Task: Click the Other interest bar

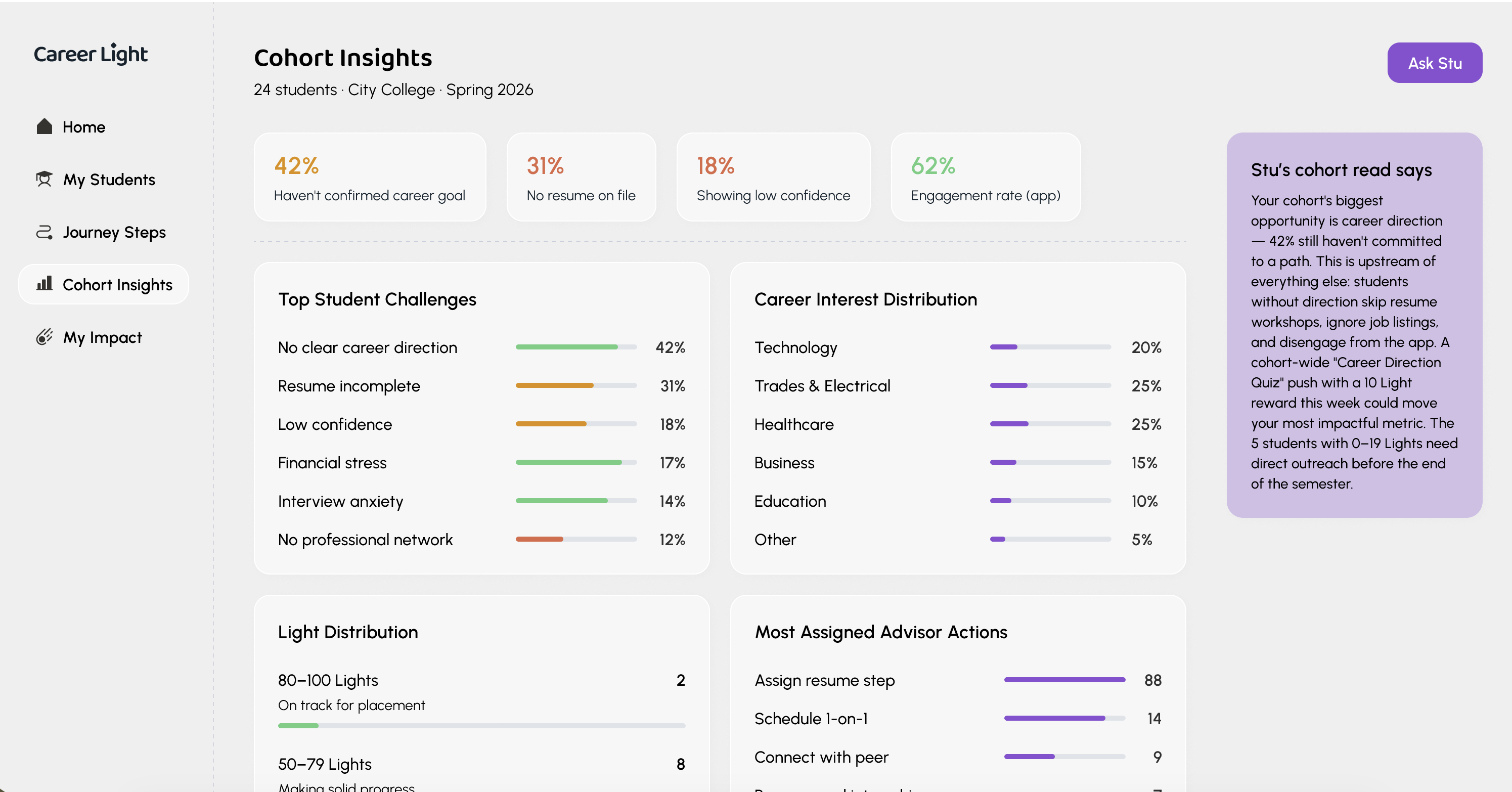Action: (1051, 539)
